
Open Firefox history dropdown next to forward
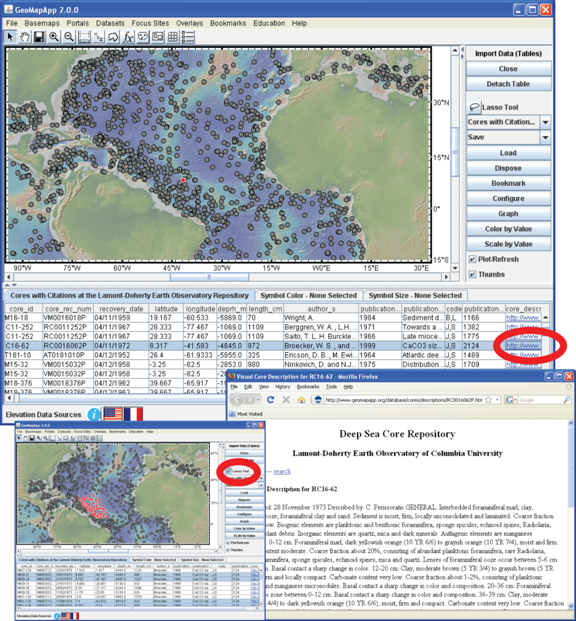pyautogui.click(x=259, y=400)
